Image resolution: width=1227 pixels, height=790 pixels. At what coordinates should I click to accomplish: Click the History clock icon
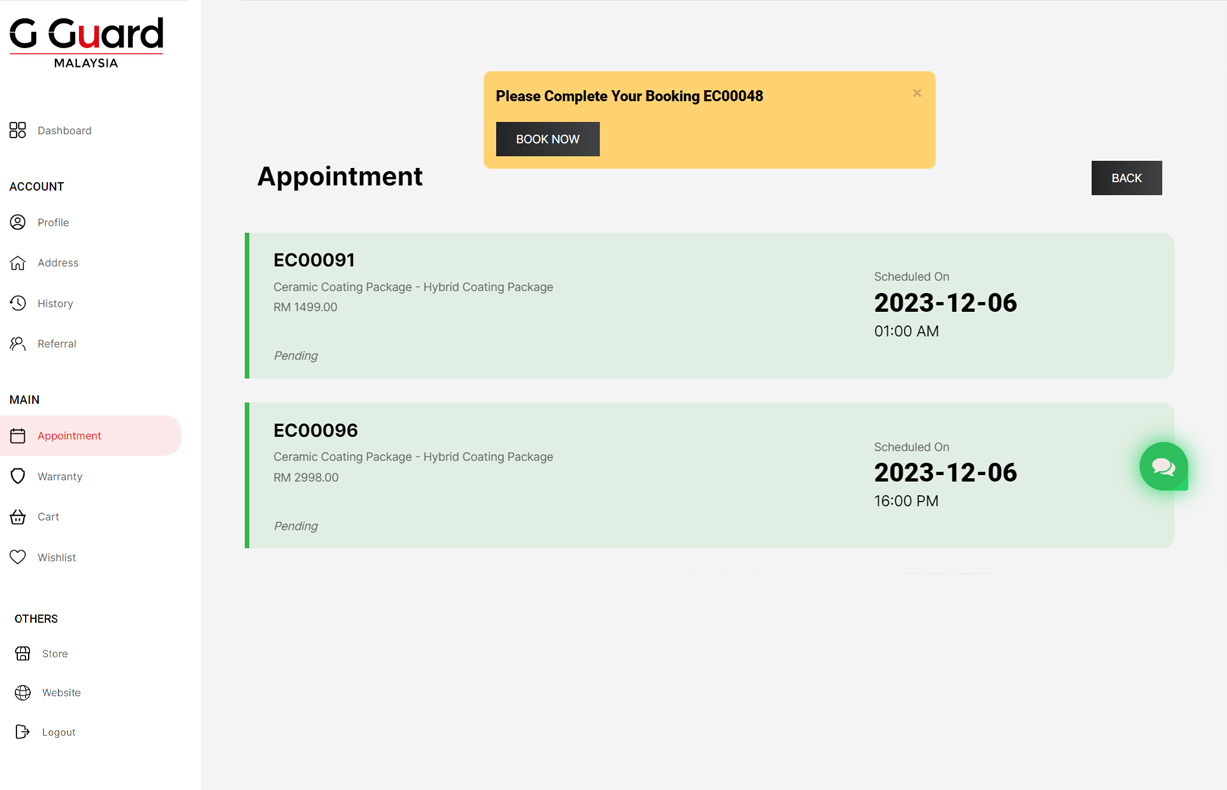click(18, 303)
